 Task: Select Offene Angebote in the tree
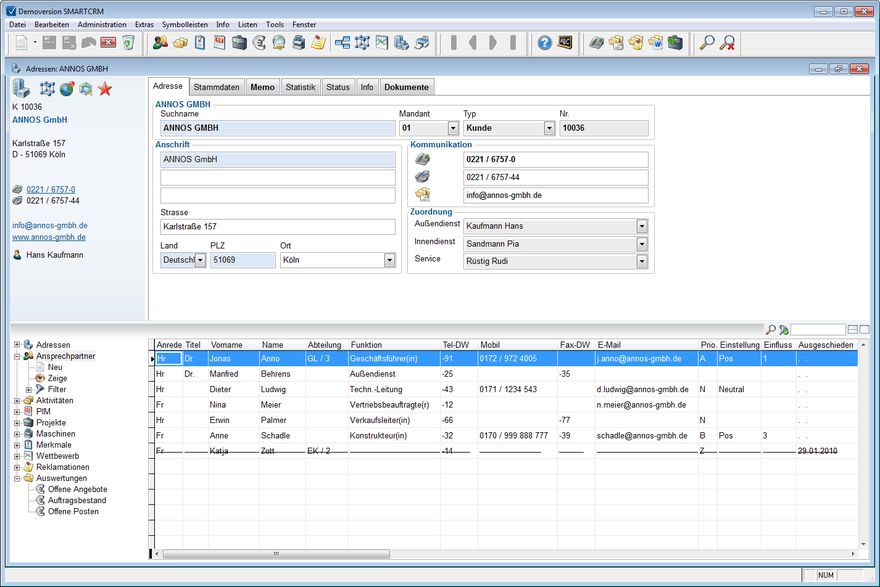pos(77,489)
